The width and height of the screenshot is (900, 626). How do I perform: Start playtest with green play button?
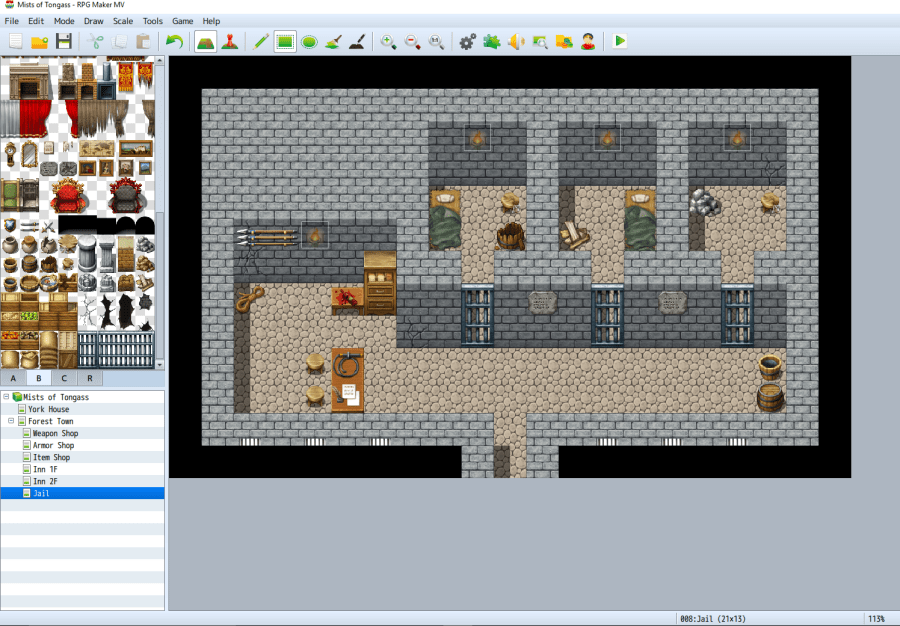(620, 41)
